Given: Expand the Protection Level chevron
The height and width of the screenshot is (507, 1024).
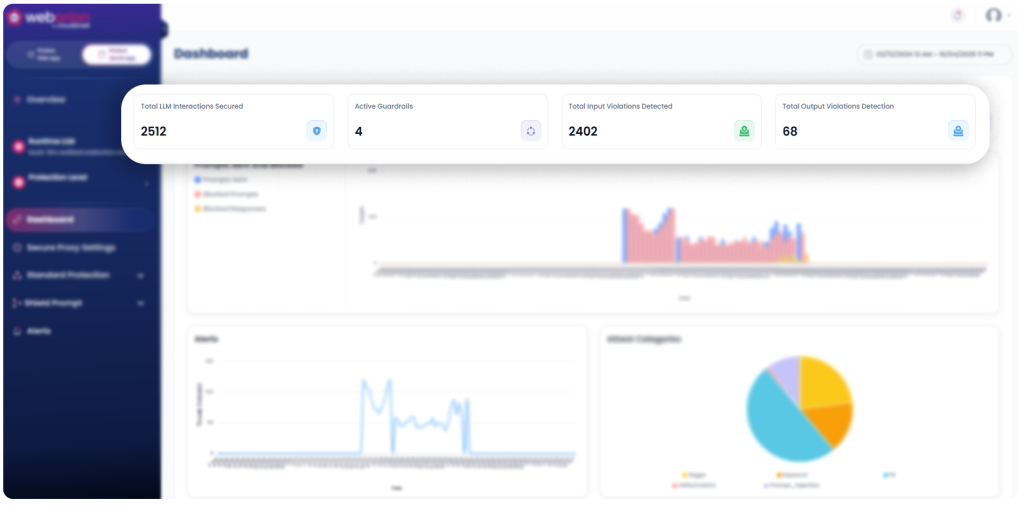Looking at the screenshot, I should click(x=146, y=184).
